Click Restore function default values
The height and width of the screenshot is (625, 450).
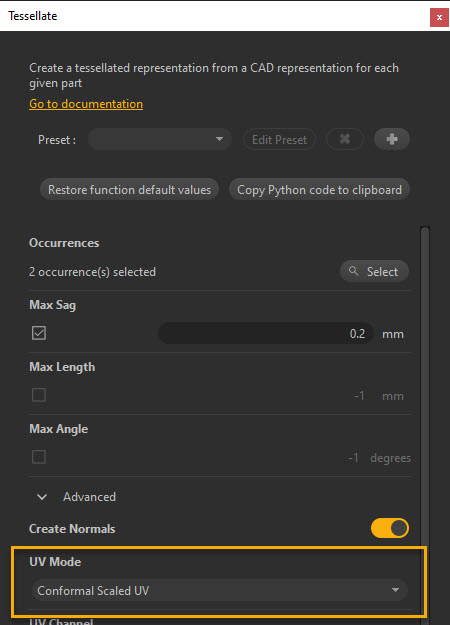tap(130, 190)
